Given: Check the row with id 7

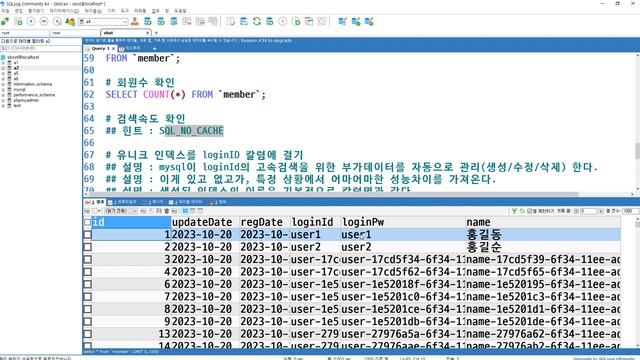Looking at the screenshot, I should pos(87,297).
